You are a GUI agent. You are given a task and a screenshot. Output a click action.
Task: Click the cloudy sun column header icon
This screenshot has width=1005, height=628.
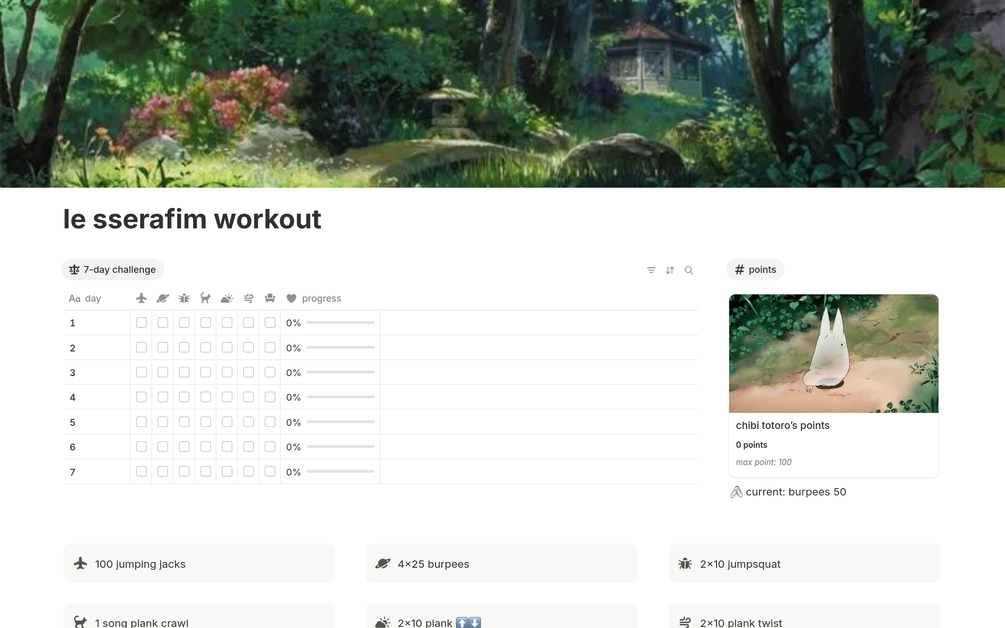coord(227,298)
